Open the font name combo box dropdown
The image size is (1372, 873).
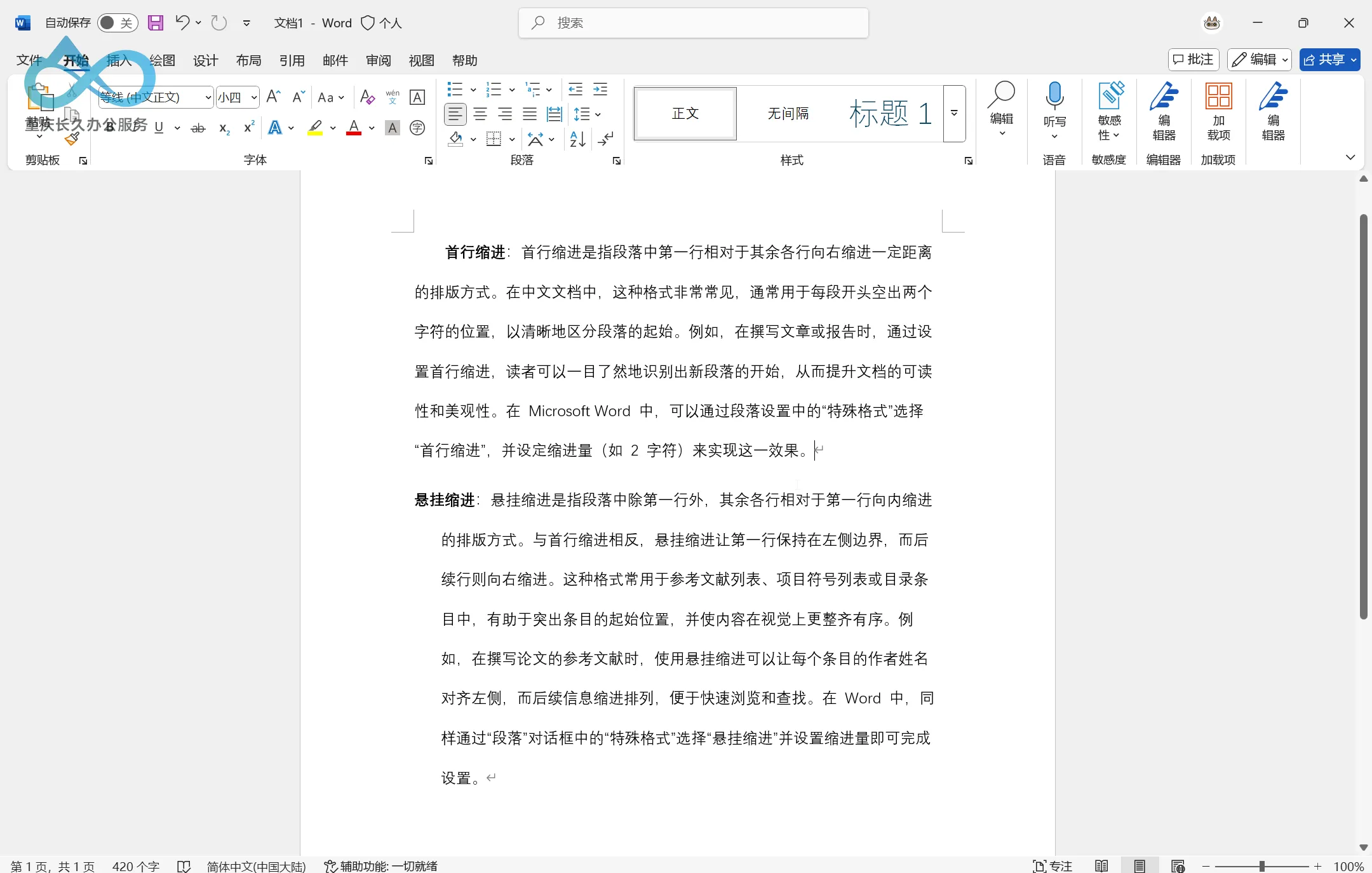(208, 97)
